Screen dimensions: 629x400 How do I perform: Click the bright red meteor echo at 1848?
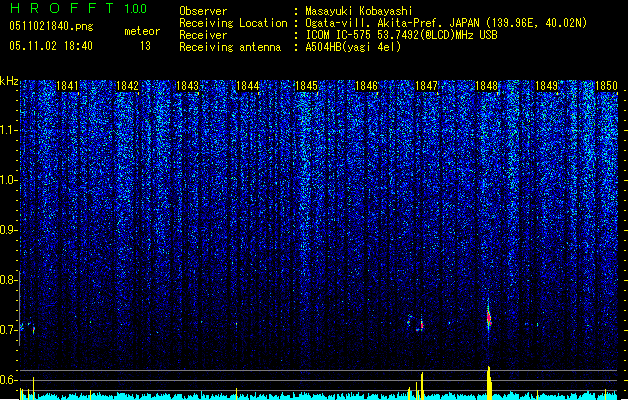click(489, 317)
